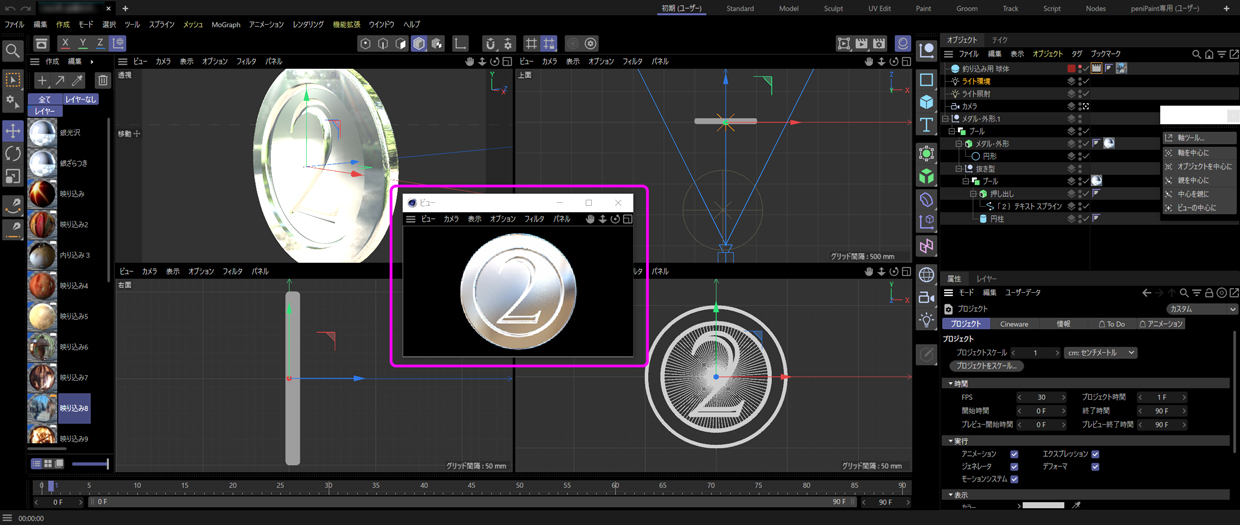1240x525 pixels.
Task: Collapse the 時間 section
Action: pyautogui.click(x=948, y=383)
